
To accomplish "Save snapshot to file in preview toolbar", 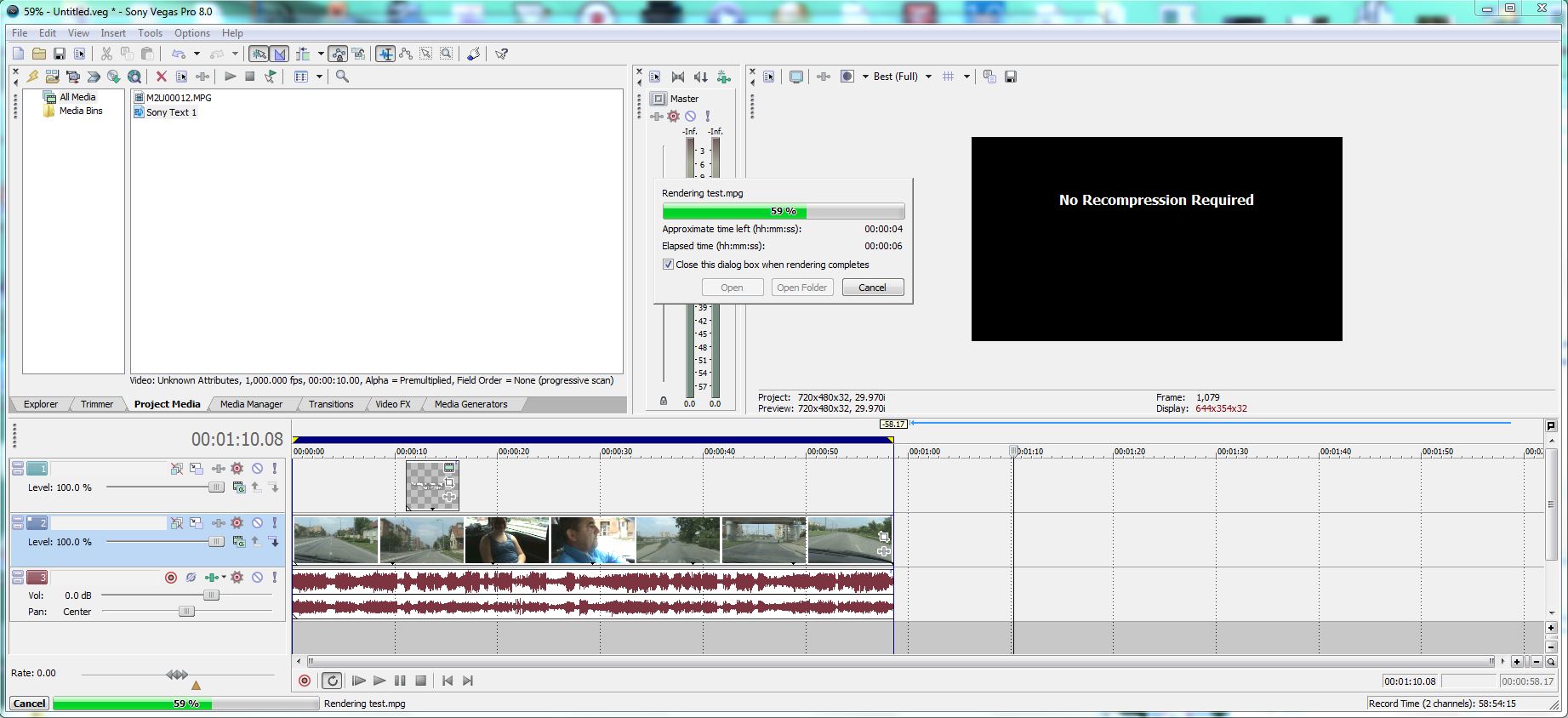I will (1011, 77).
